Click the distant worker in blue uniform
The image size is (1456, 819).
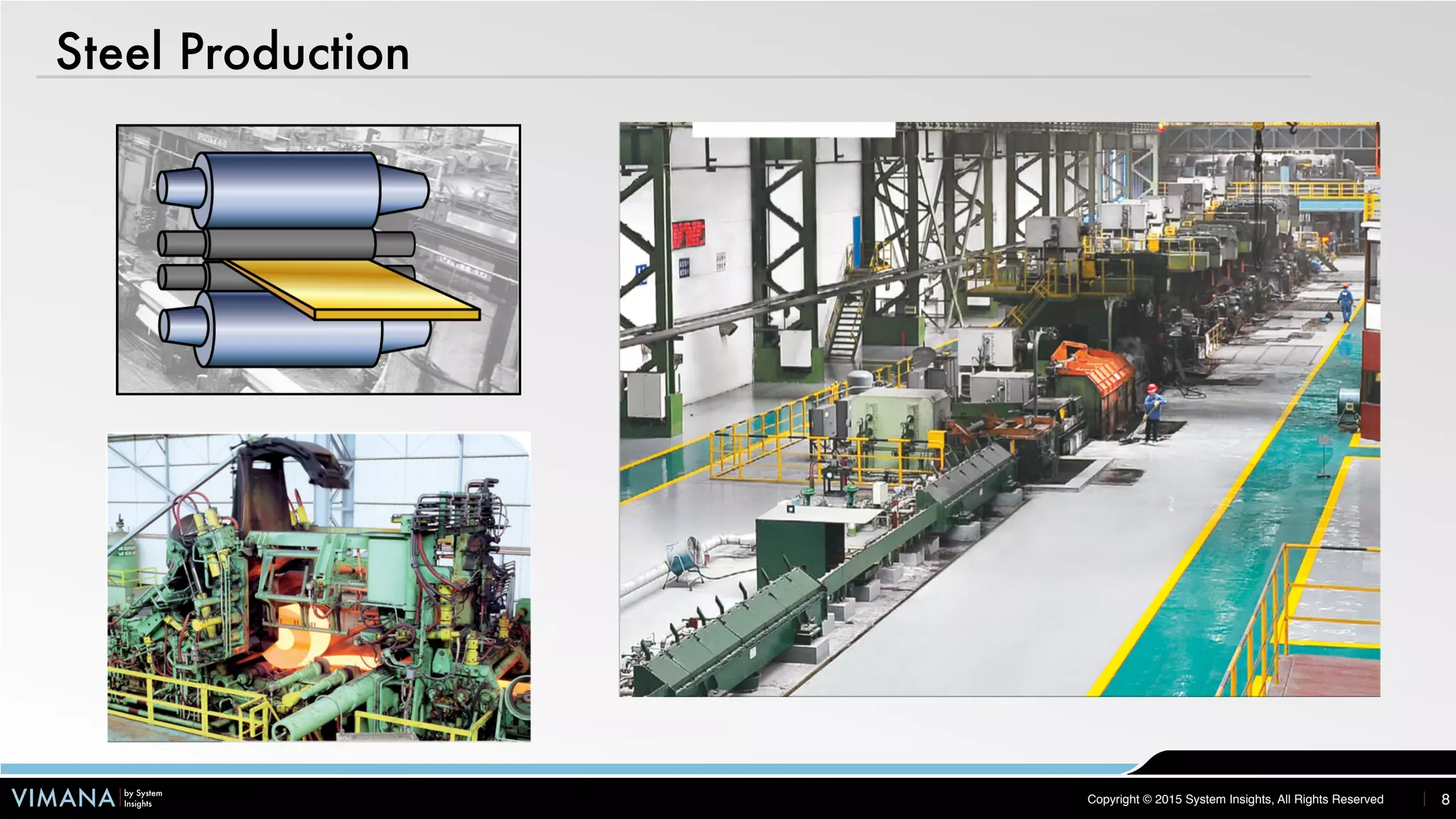1345,302
